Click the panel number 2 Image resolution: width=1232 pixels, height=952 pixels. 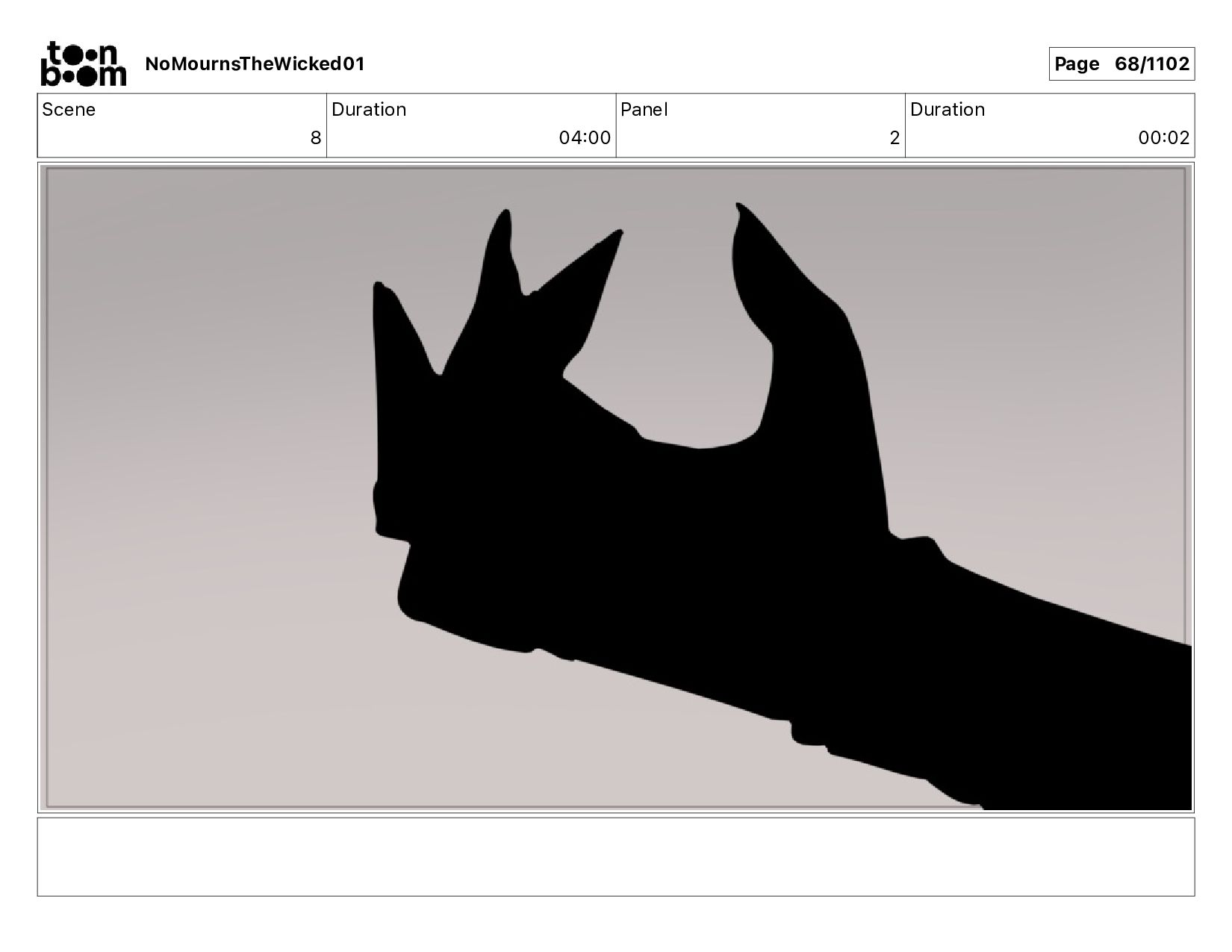click(895, 138)
